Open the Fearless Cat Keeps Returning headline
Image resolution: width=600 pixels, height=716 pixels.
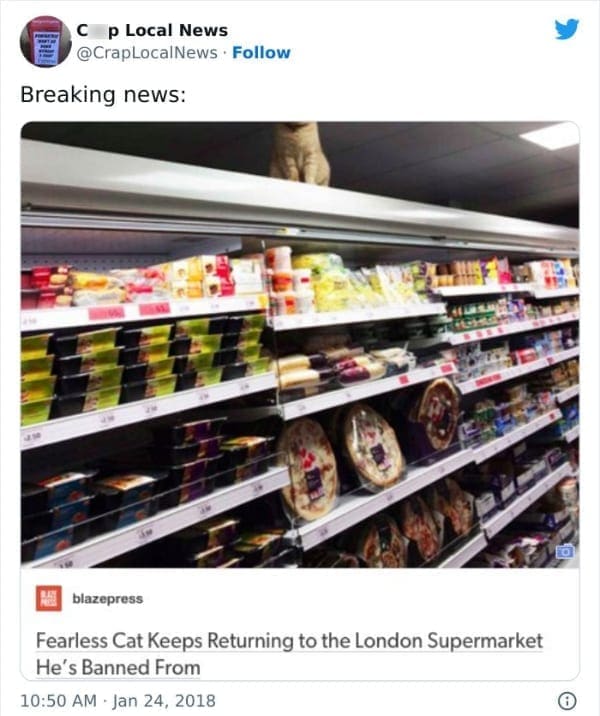click(289, 640)
